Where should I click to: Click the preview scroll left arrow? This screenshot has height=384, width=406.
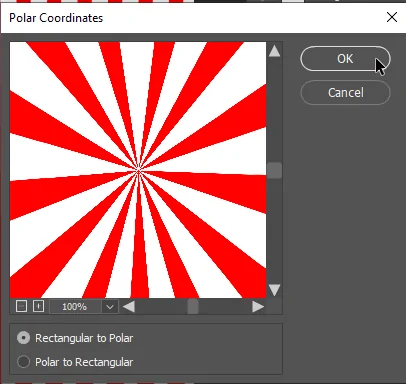129,307
